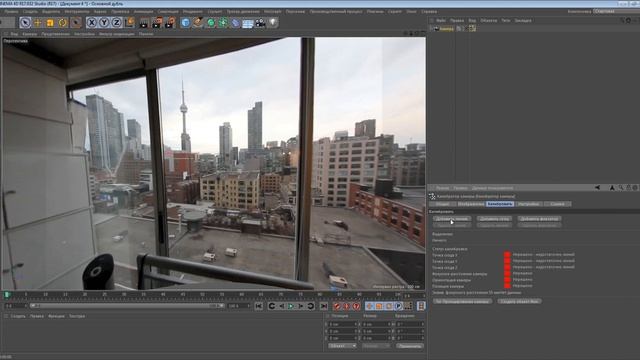Switch to the Изображение tab

[x=471, y=204]
